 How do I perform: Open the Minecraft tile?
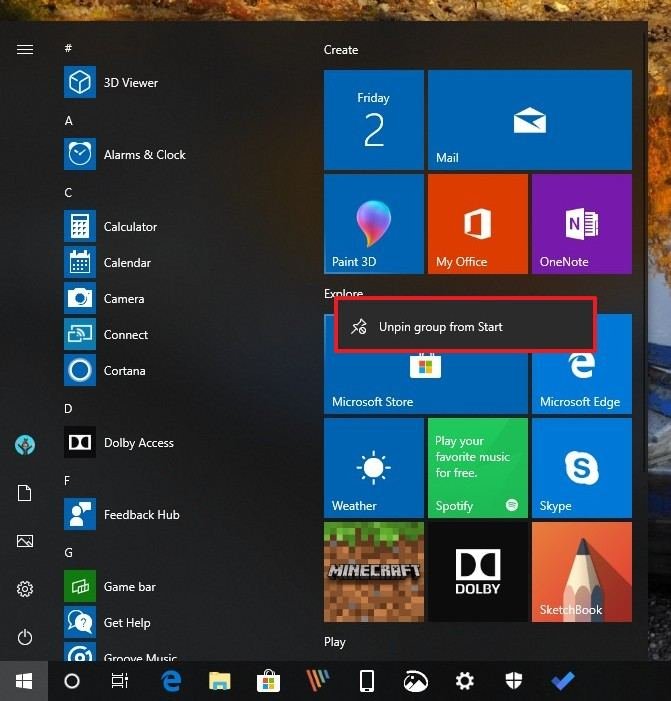(374, 572)
